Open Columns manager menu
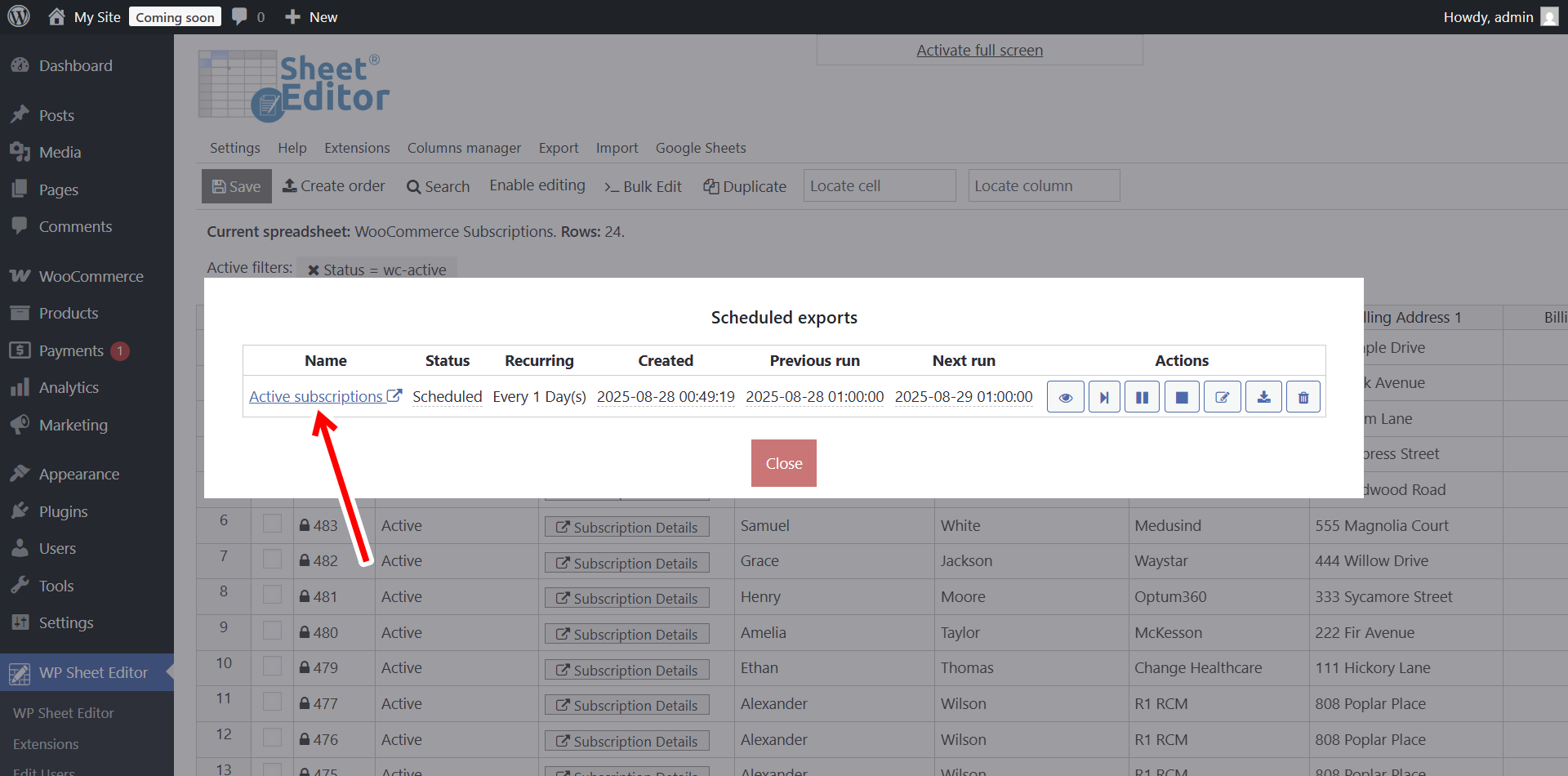The height and width of the screenshot is (776, 1568). [x=464, y=148]
